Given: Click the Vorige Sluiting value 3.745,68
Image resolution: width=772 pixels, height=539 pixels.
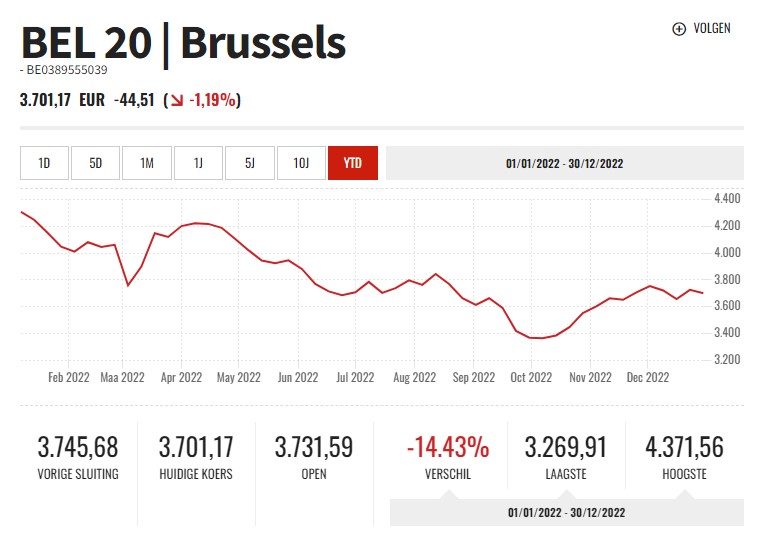Looking at the screenshot, I should coord(78,446).
